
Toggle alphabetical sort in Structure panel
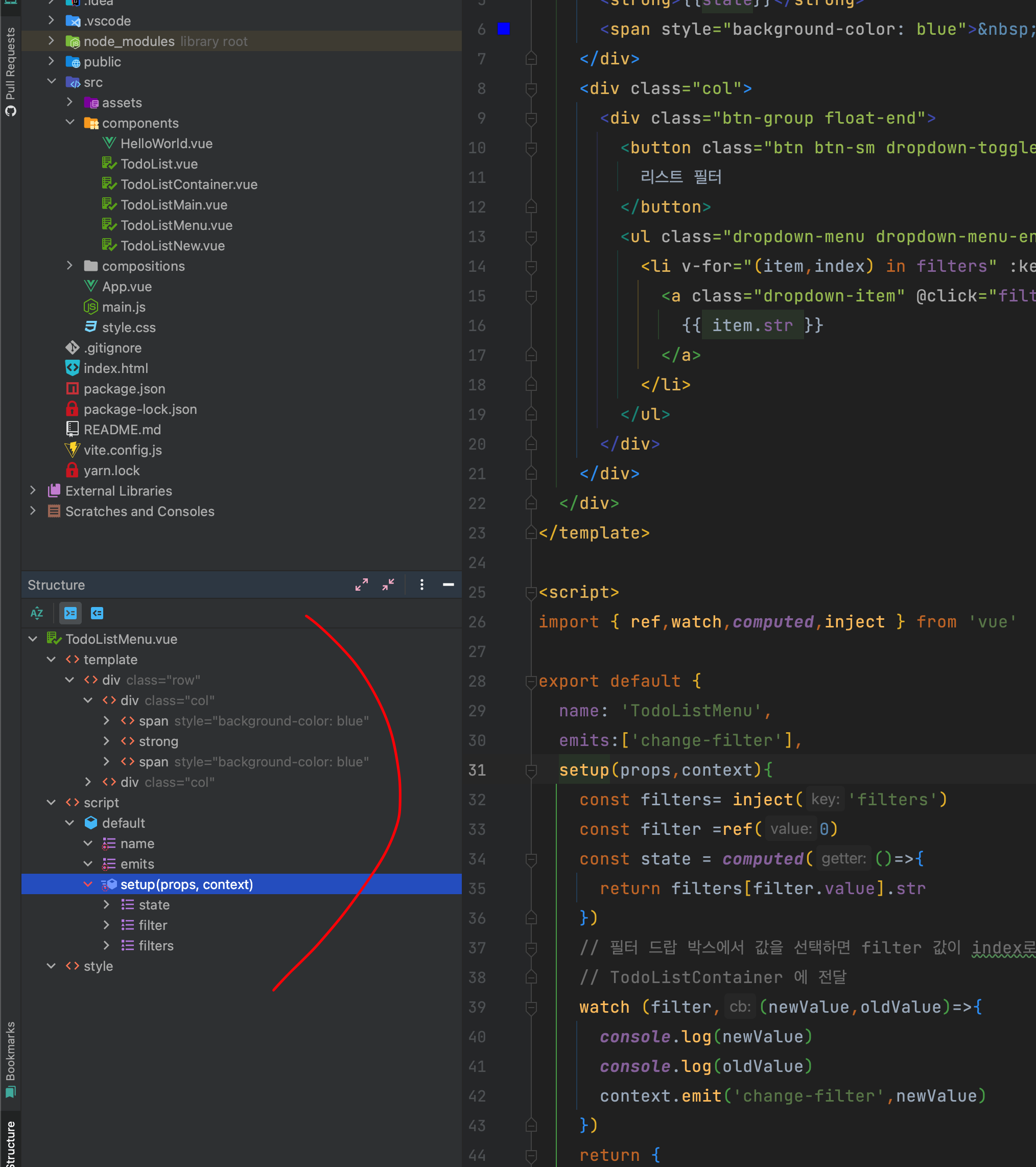point(37,613)
